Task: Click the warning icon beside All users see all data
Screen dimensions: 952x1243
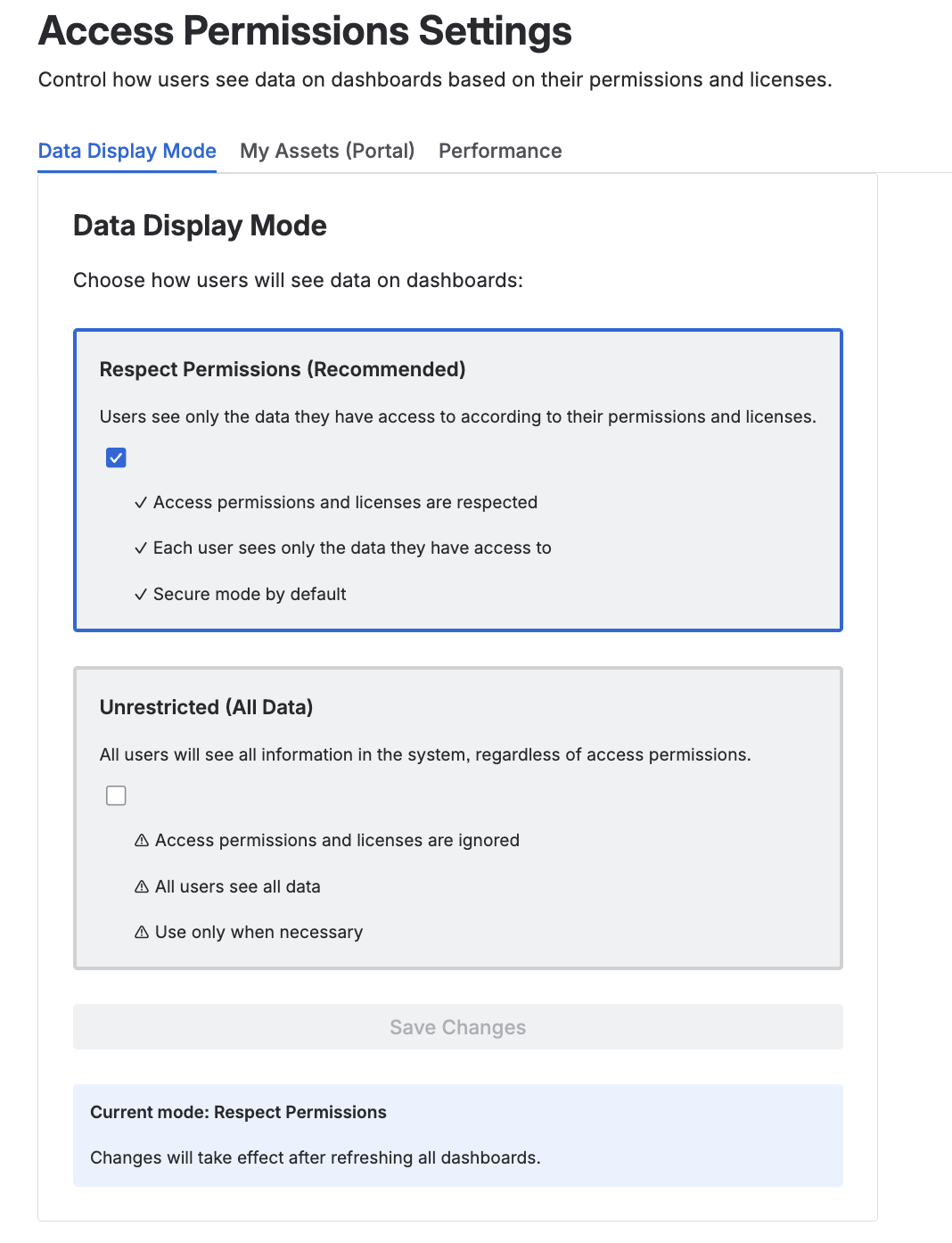Action: point(142,886)
